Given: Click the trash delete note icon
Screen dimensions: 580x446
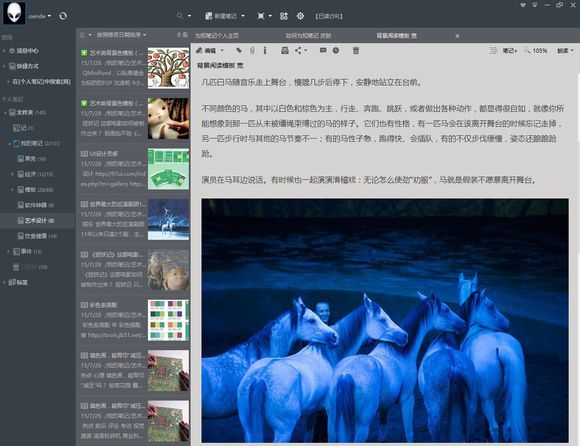Looking at the screenshot, I should pos(356,50).
